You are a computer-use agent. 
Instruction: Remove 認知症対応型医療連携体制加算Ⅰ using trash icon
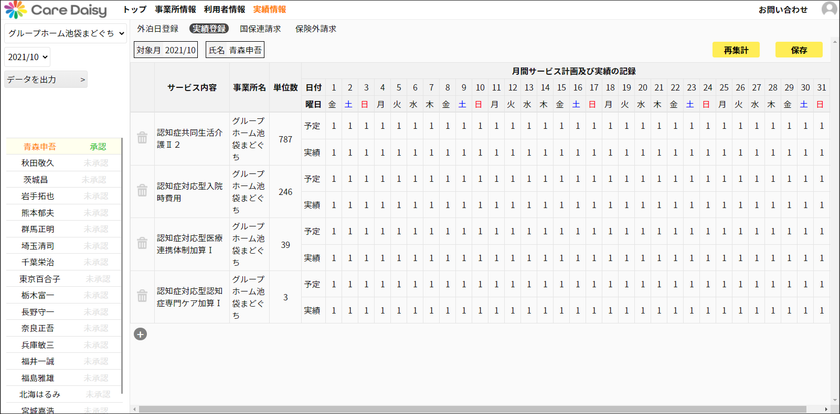coord(142,243)
